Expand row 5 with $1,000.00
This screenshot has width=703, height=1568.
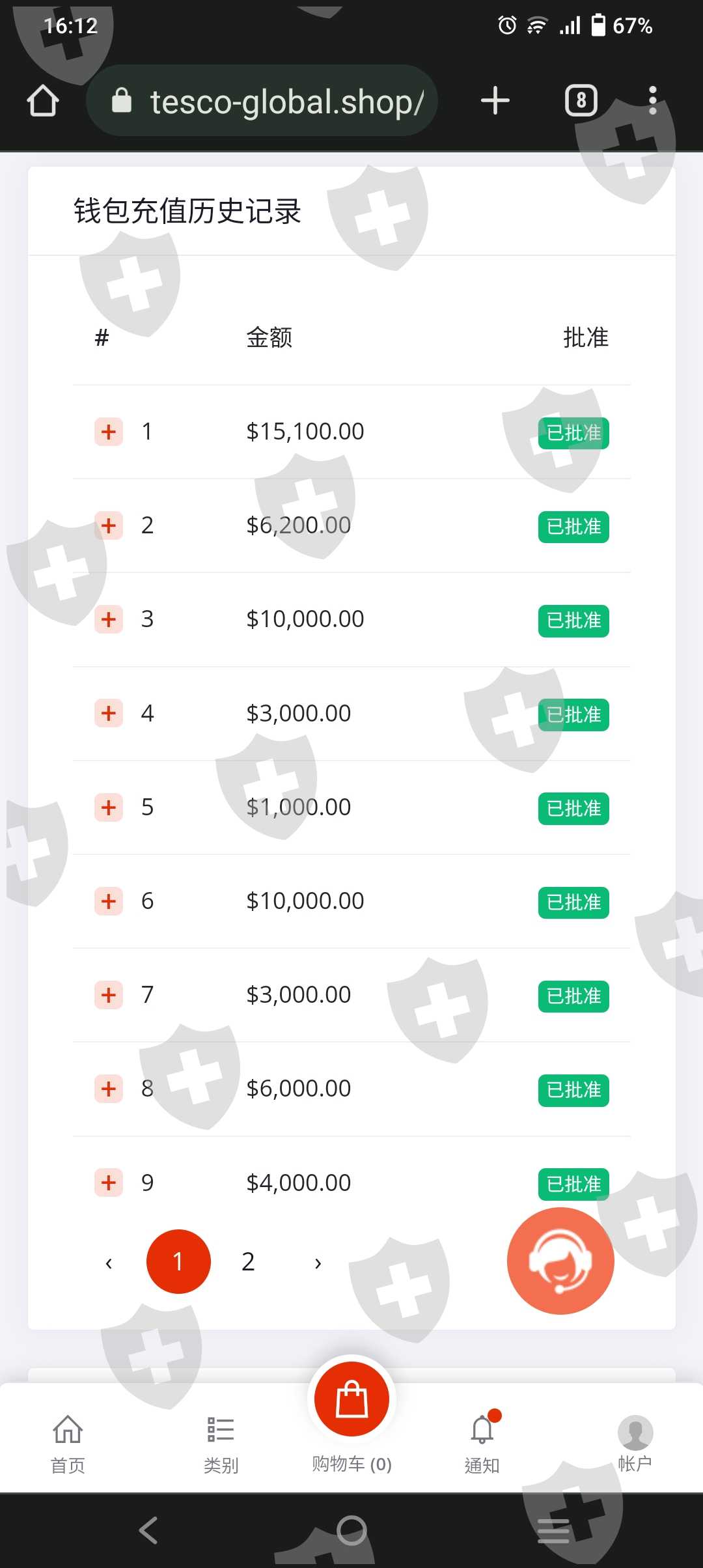pos(109,807)
